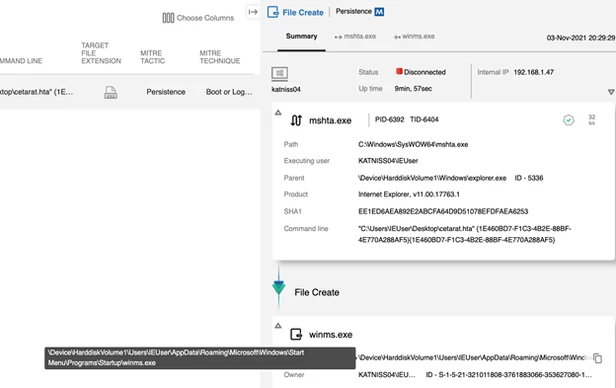The height and width of the screenshot is (388, 616).
Task: Copy the winms.exe path with copy icon
Action: coord(598,358)
